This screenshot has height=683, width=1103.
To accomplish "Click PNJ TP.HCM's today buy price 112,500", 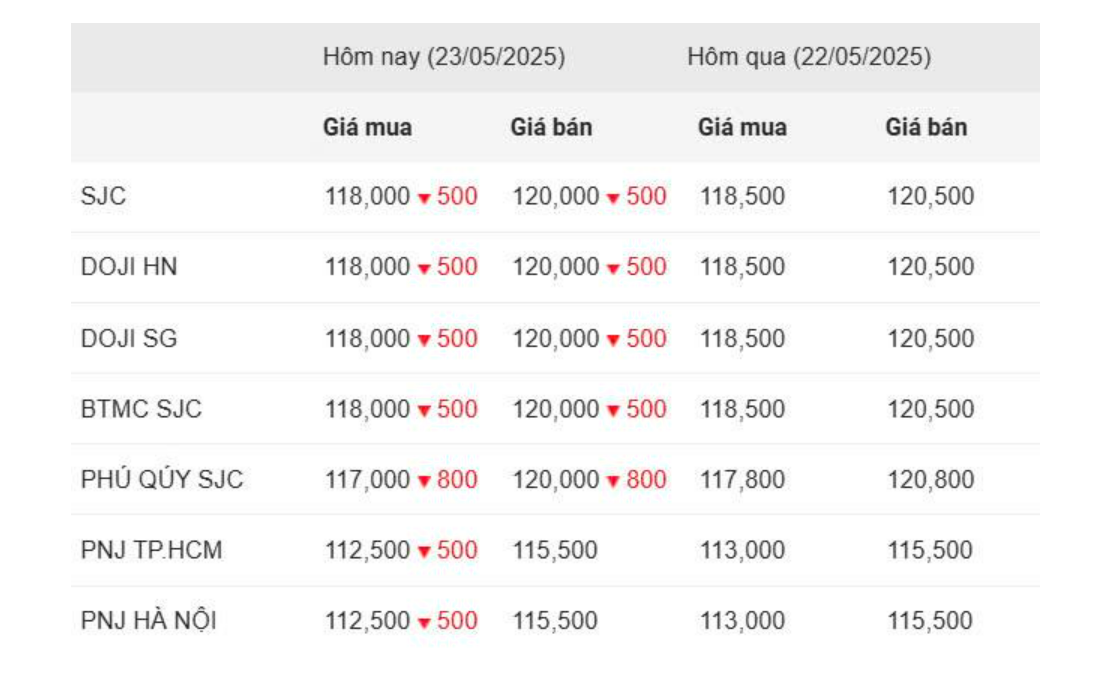I will (x=367, y=550).
